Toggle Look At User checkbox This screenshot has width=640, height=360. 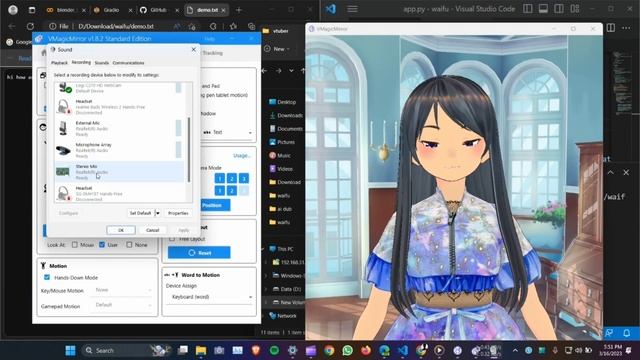click(x=102, y=245)
